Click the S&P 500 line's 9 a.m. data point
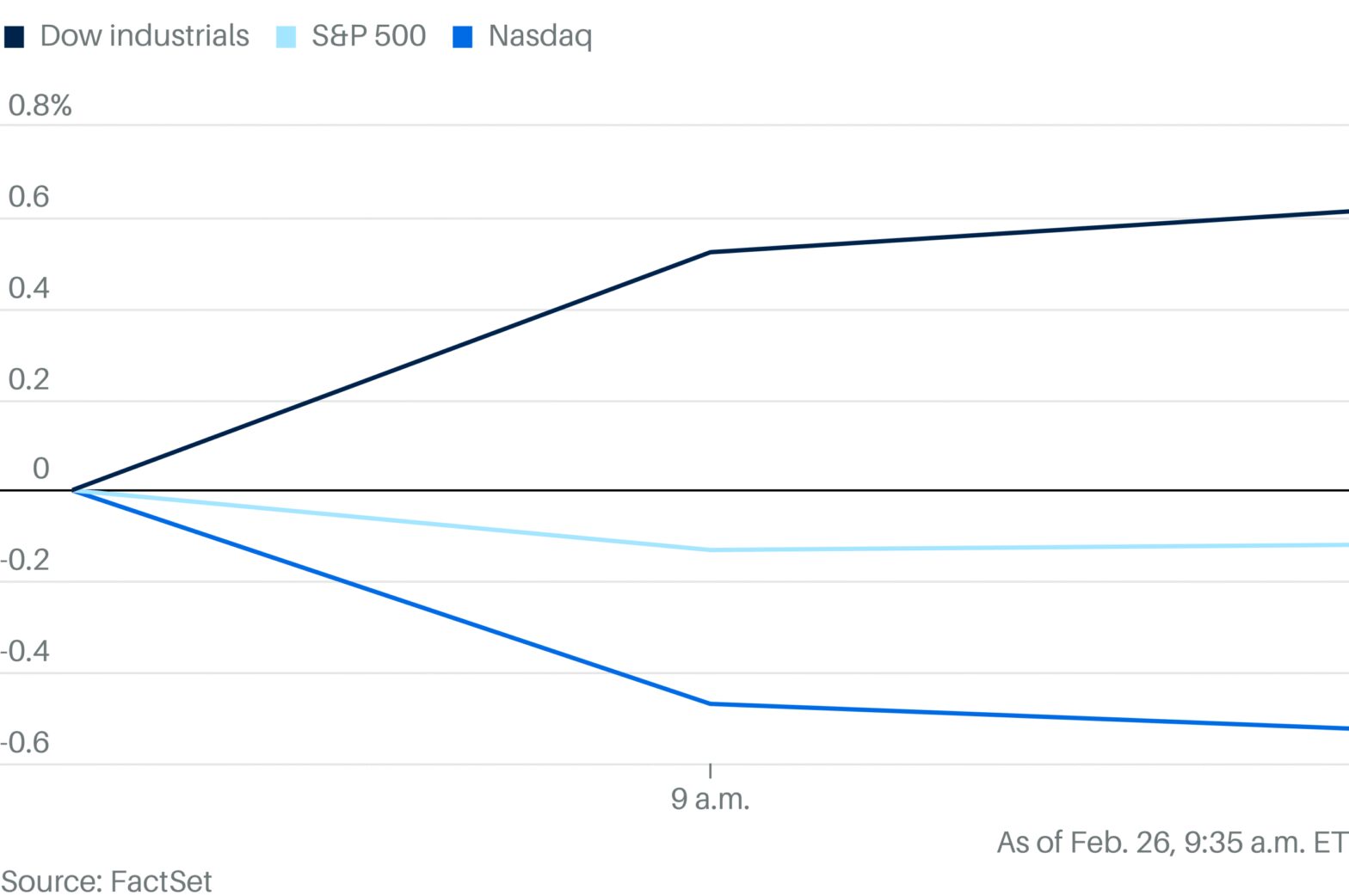The height and width of the screenshot is (896, 1349). pyautogui.click(x=711, y=549)
